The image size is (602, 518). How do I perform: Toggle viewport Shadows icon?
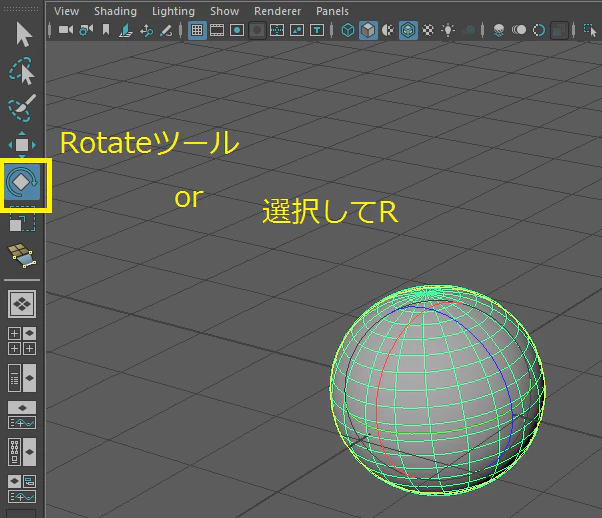pyautogui.click(x=468, y=30)
